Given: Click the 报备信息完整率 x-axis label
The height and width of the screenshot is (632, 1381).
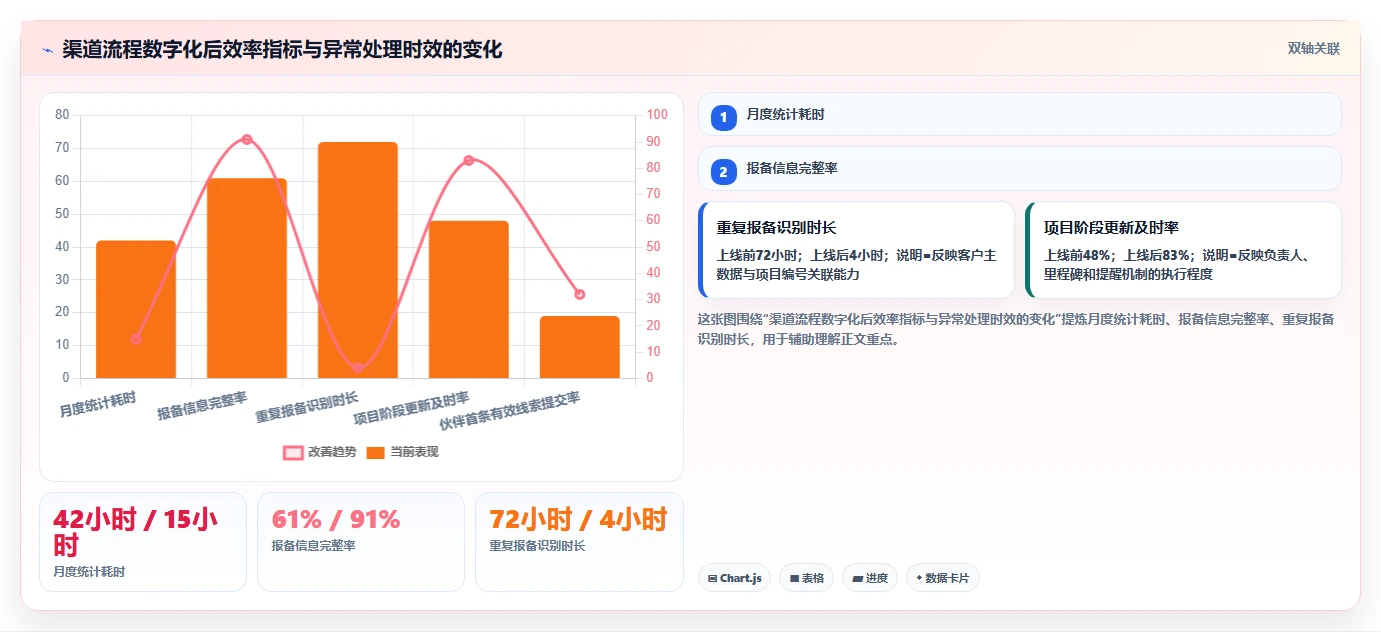Looking at the screenshot, I should coord(202,405).
